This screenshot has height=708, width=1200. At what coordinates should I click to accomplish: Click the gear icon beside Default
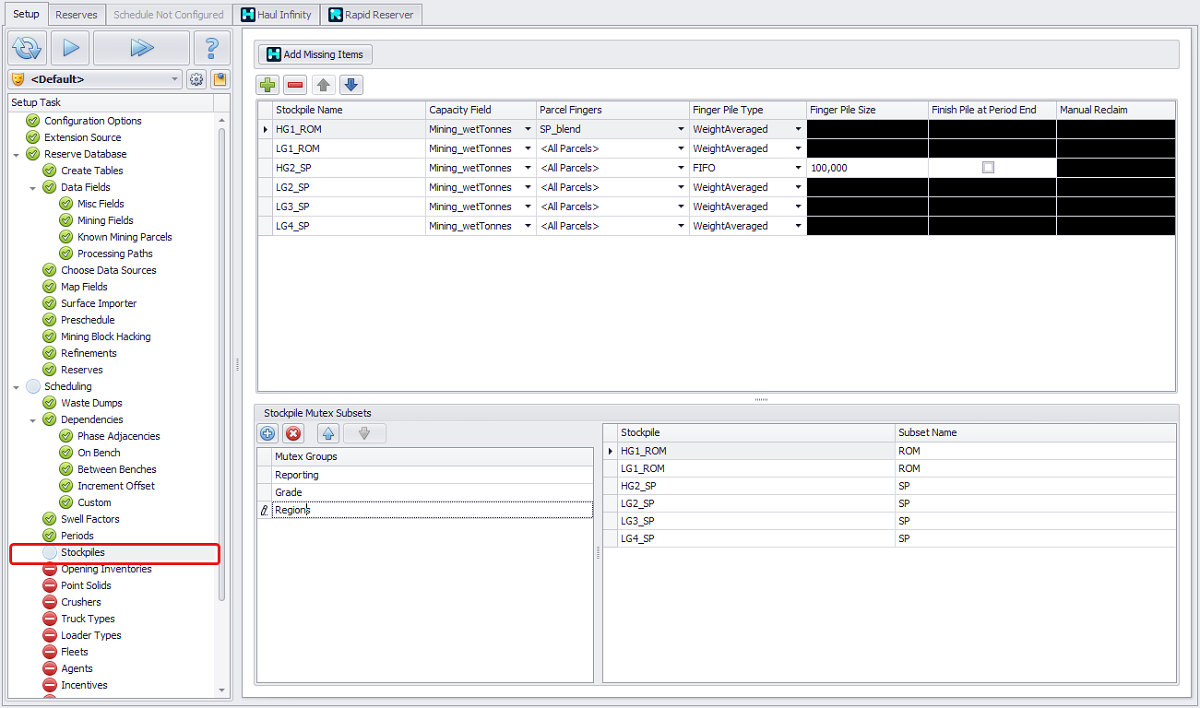(x=196, y=79)
